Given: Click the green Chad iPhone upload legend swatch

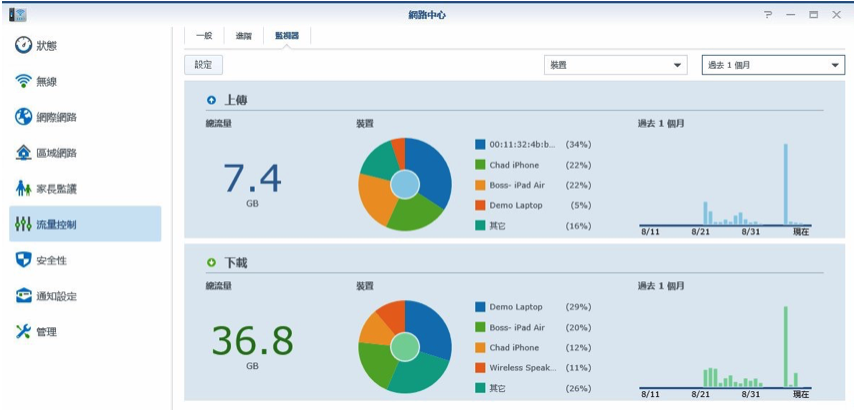Looking at the screenshot, I should tap(480, 165).
